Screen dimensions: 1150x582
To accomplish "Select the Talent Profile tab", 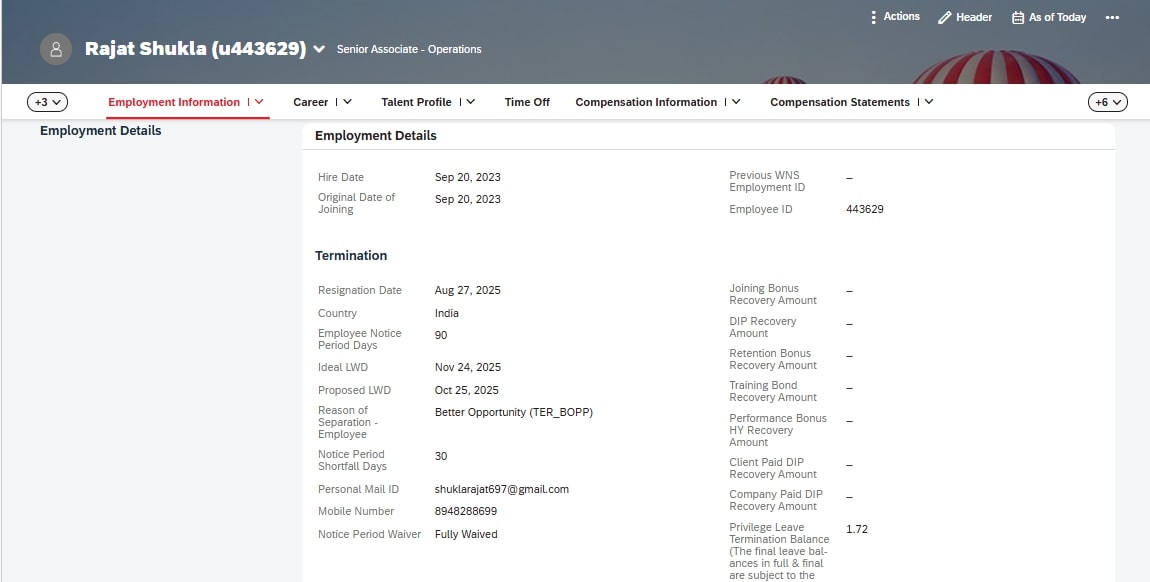I will pos(416,102).
